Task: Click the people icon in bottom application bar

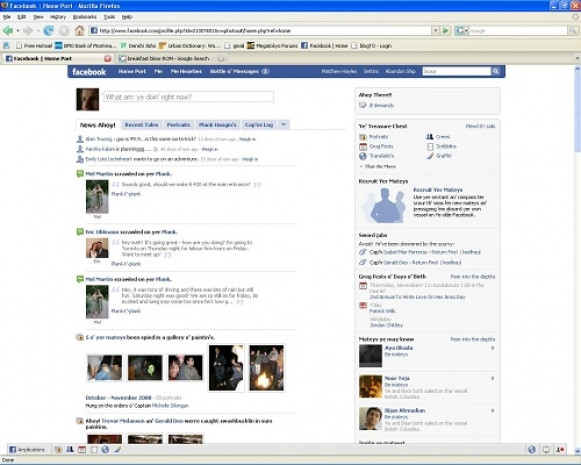Action: (x=69, y=449)
